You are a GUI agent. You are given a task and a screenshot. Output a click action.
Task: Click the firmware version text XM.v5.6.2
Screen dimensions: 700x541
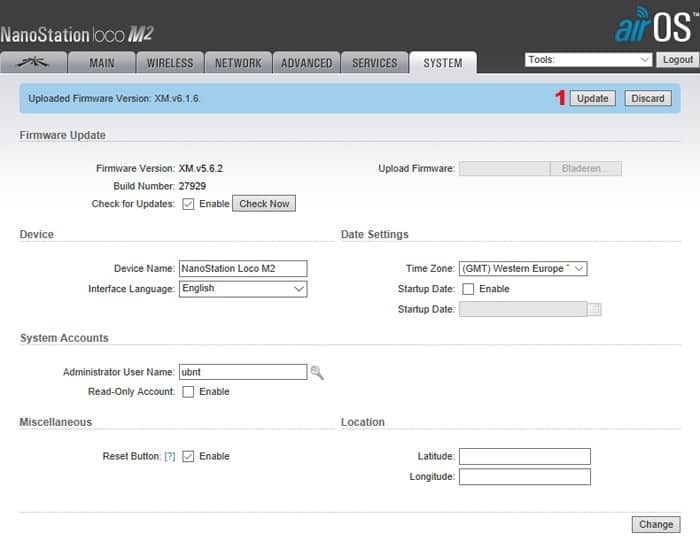point(201,168)
